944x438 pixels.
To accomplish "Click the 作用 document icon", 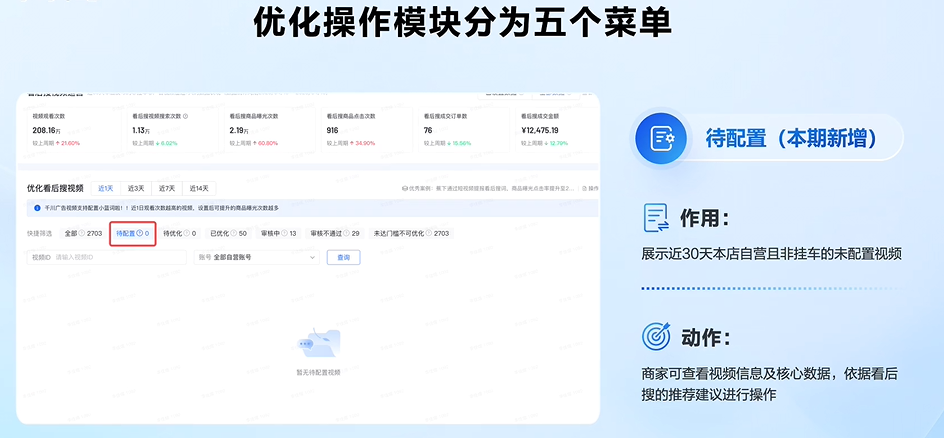I will pyautogui.click(x=656, y=218).
